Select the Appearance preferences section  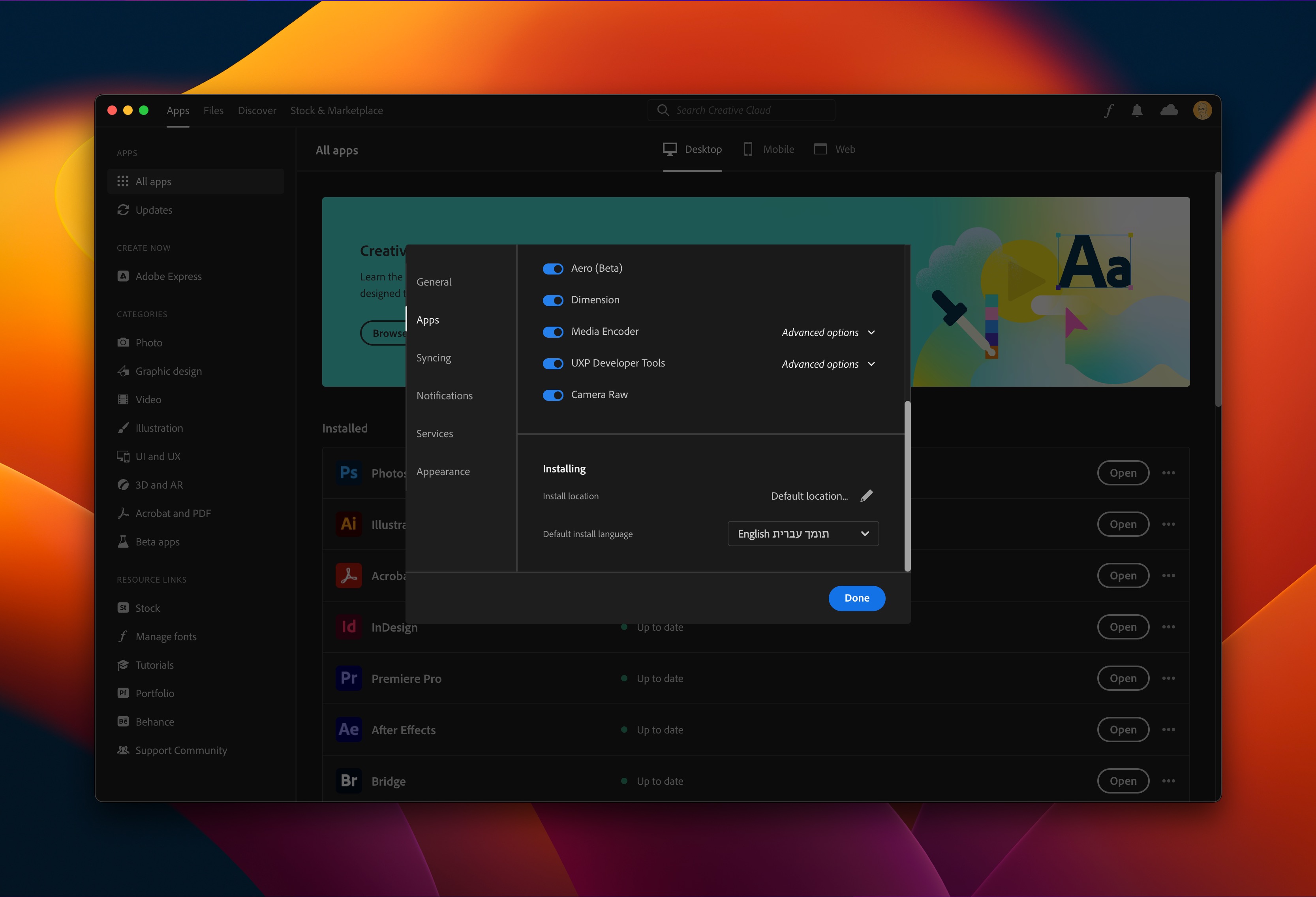click(443, 472)
